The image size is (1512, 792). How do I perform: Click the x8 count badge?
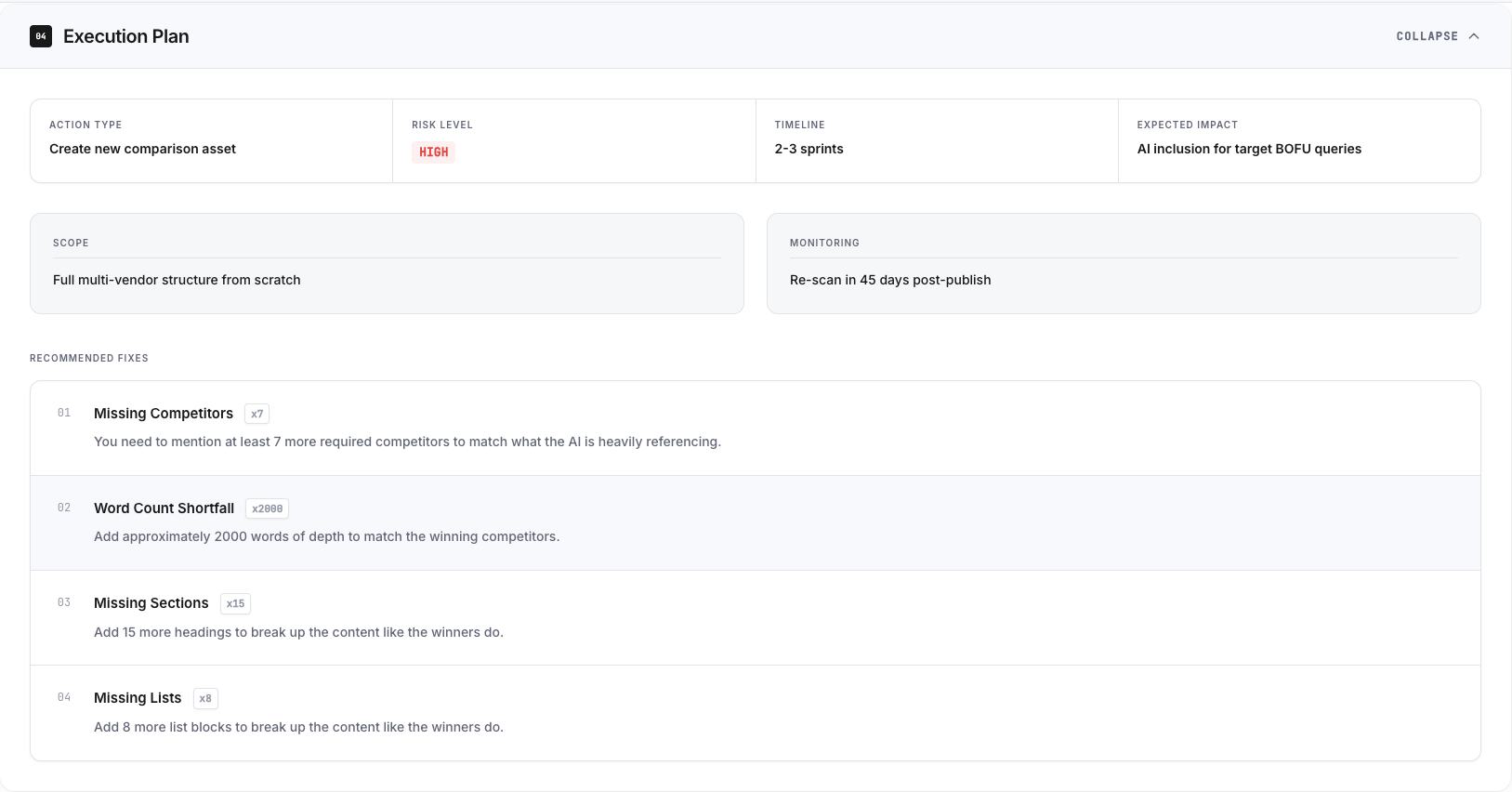pos(205,699)
